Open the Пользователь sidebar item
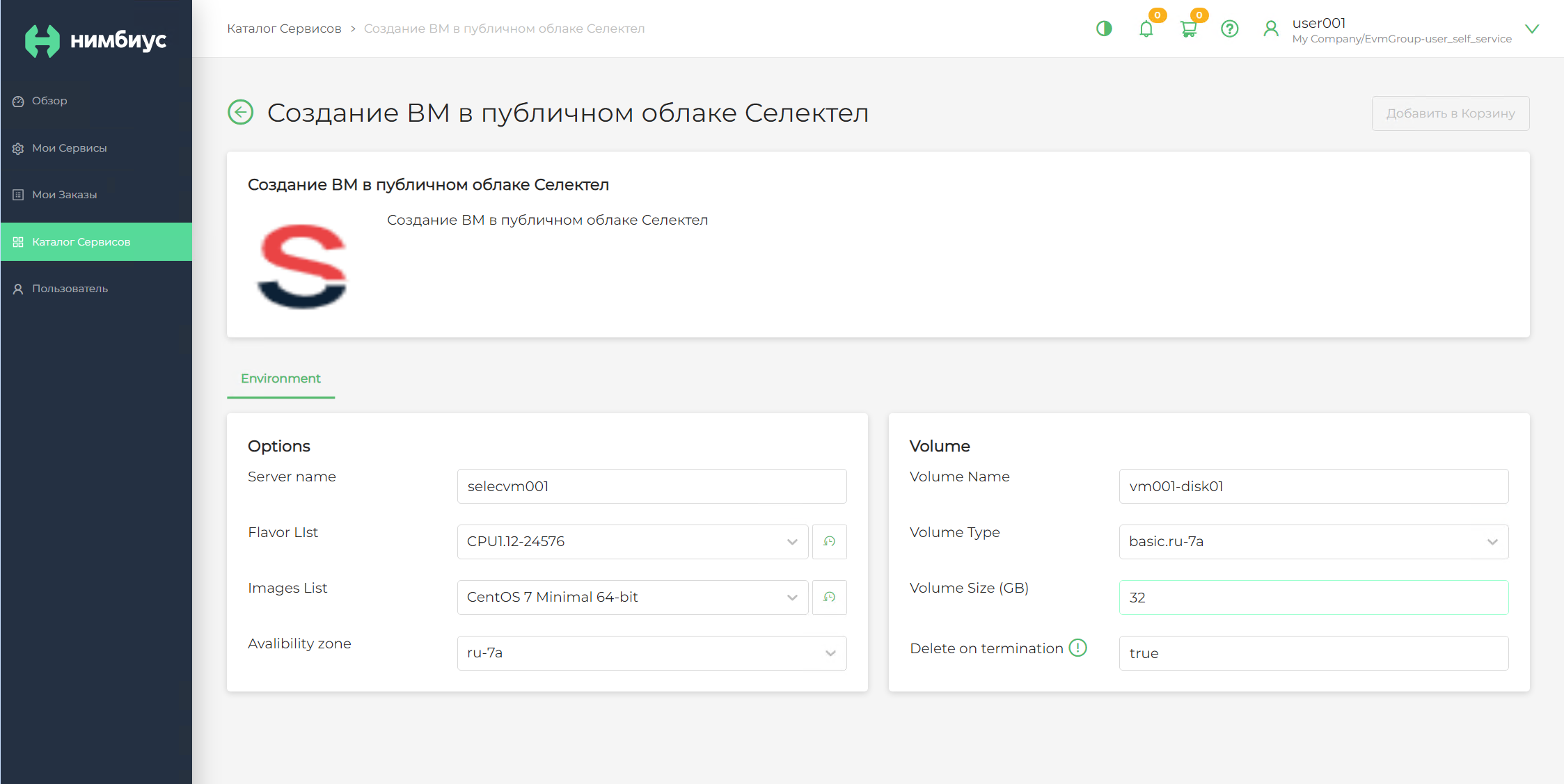Viewport: 1564px width, 784px height. 96,289
